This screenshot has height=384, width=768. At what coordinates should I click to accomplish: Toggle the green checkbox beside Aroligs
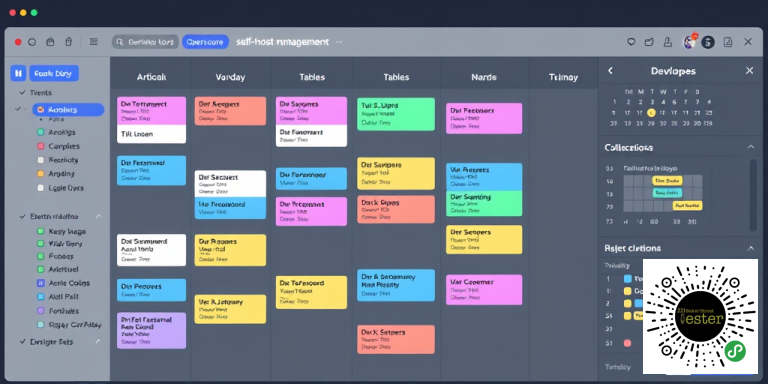click(41, 132)
